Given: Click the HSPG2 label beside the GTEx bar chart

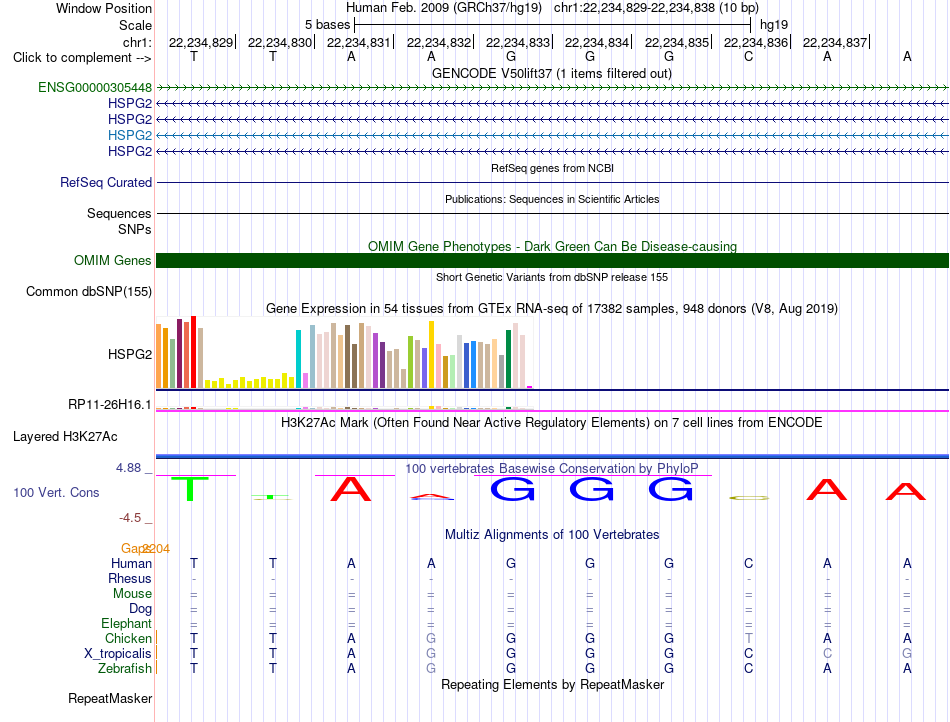Looking at the screenshot, I should click(x=130, y=354).
